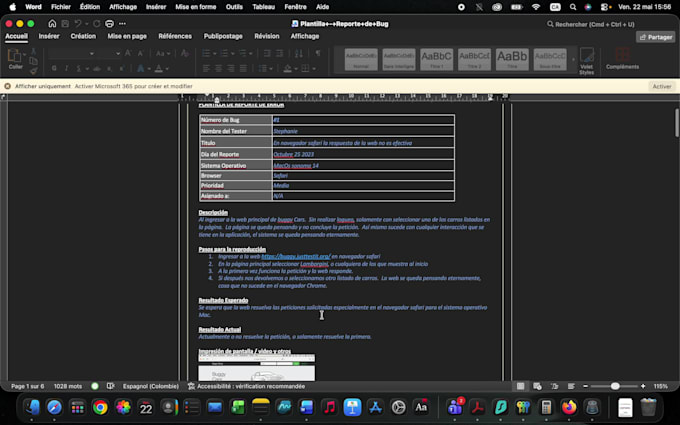Click the align left icon
The image size is (680, 425).
pos(206,69)
